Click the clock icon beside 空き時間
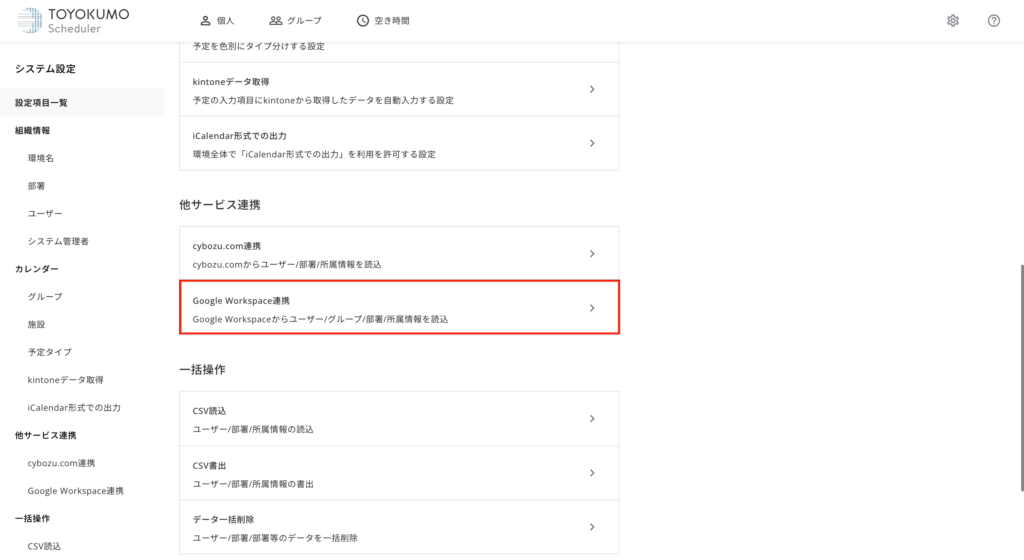The image size is (1024, 560). click(362, 21)
